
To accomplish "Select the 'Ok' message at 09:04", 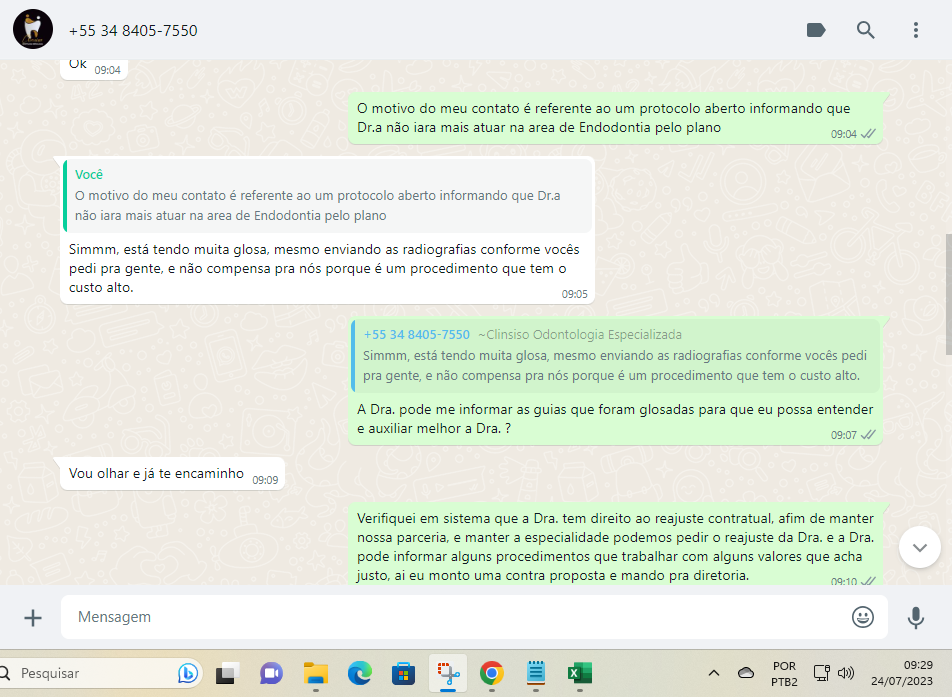I will coord(94,68).
